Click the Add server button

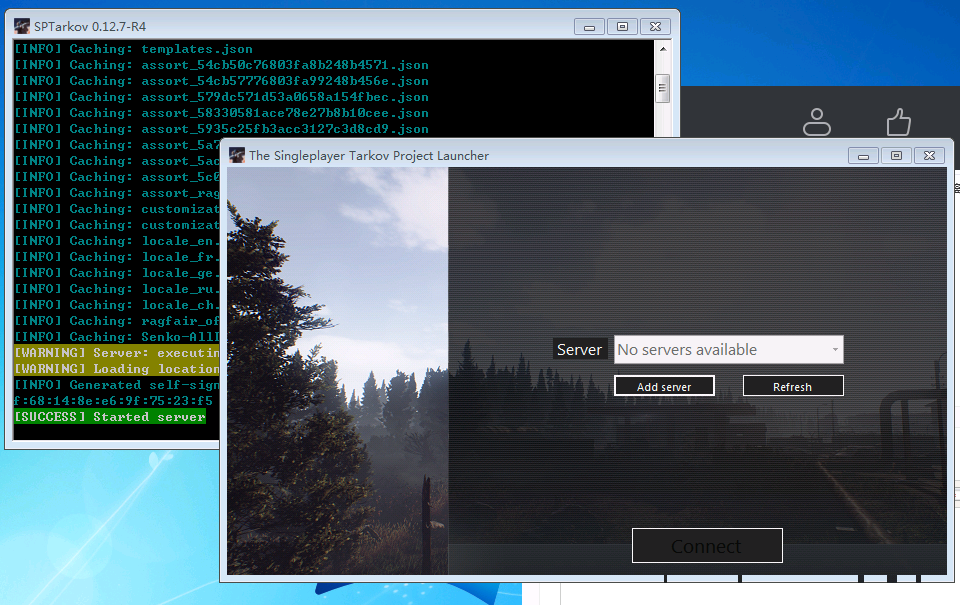coord(664,386)
